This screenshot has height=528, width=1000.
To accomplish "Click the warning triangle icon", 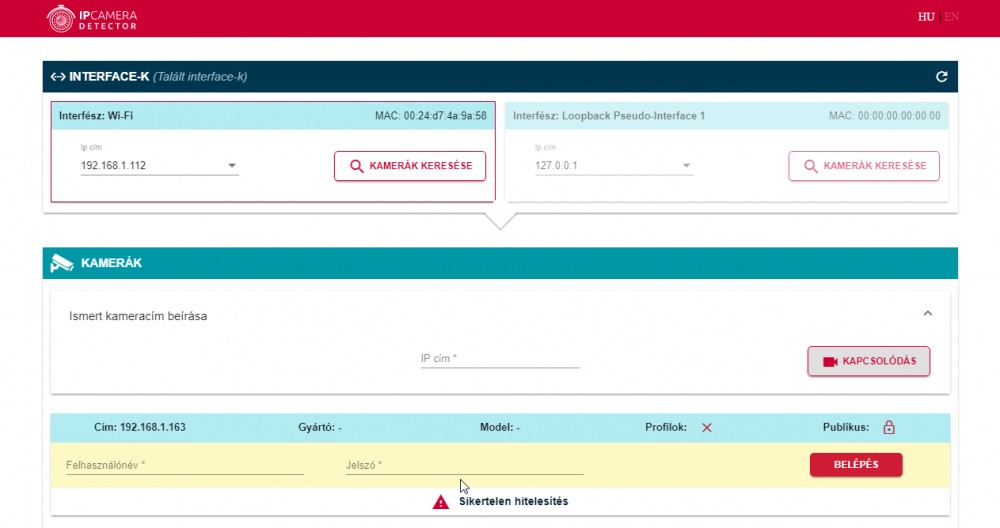I will pos(441,502).
